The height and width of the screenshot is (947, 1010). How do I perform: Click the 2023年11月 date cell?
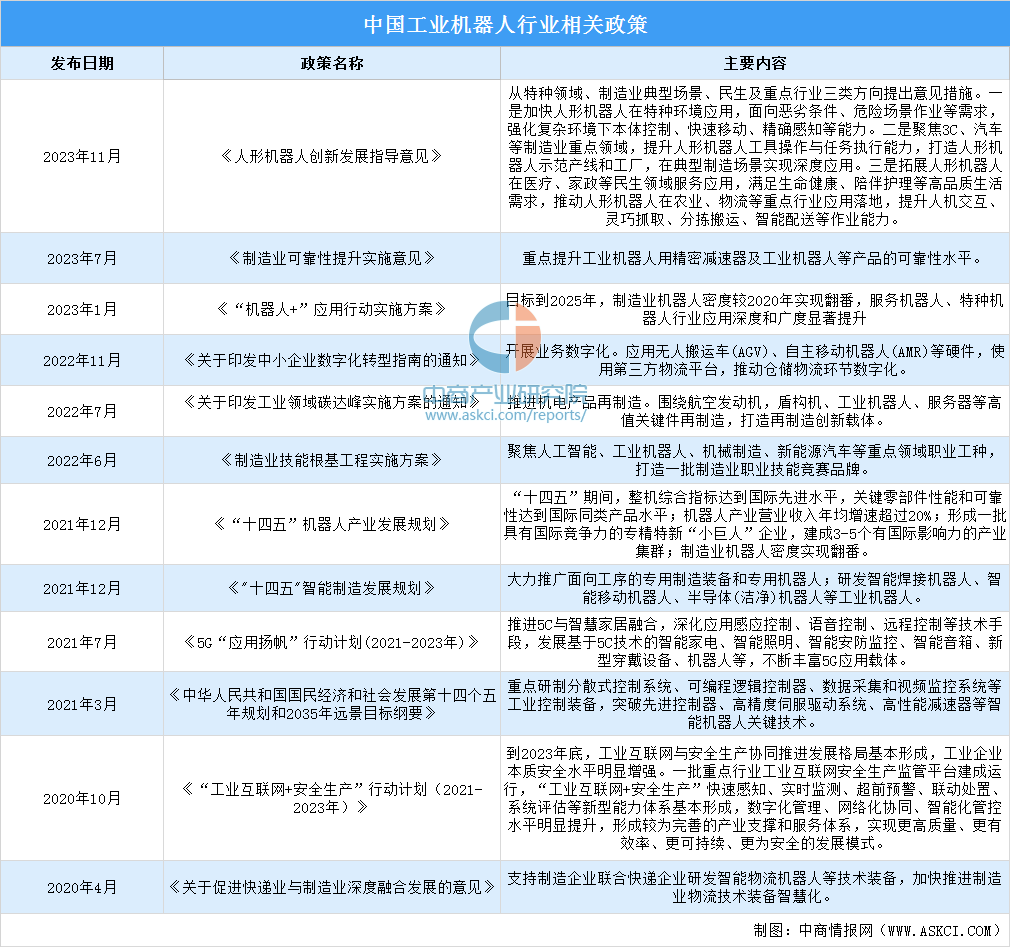click(82, 155)
